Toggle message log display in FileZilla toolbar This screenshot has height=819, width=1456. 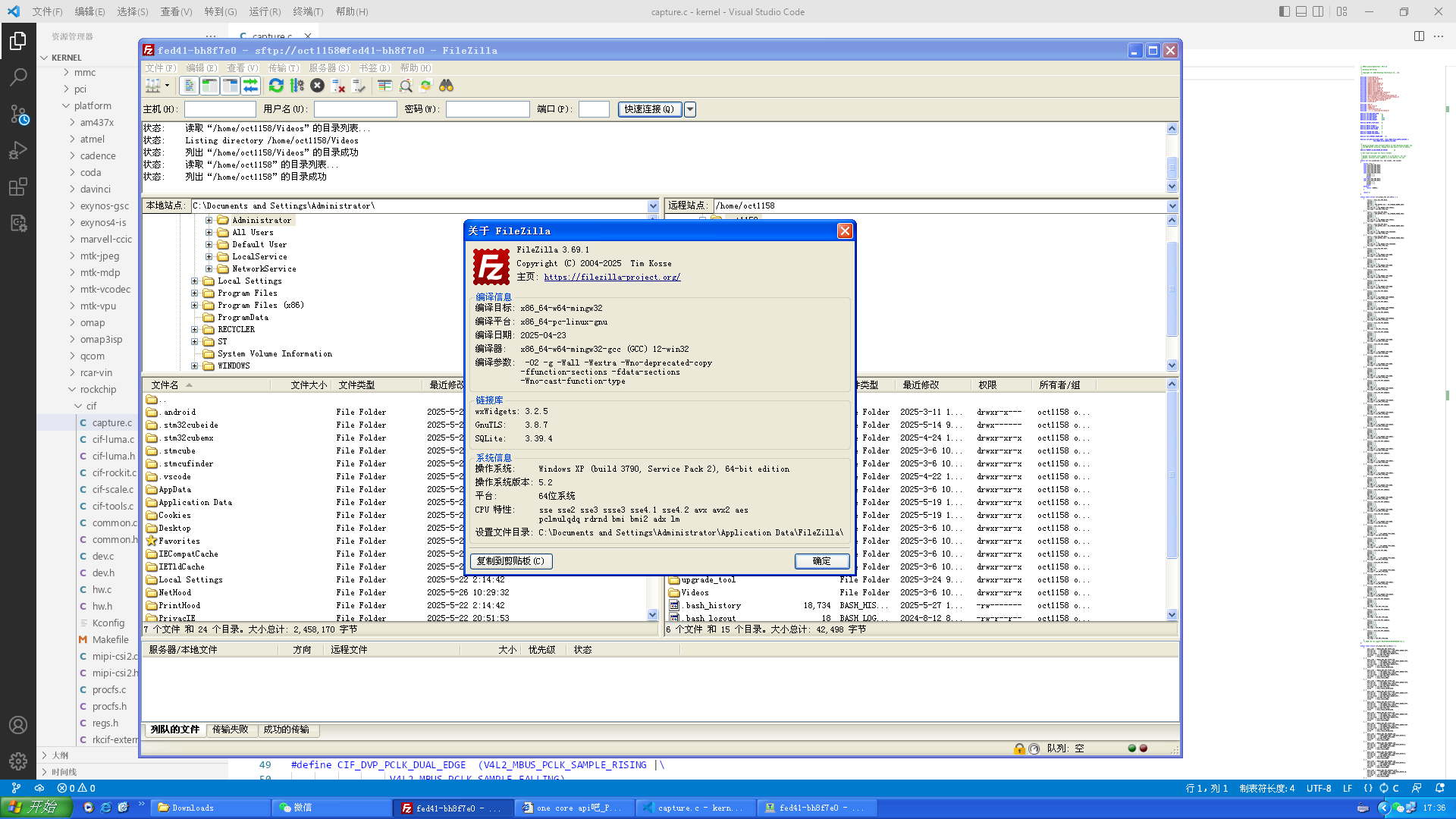(x=190, y=86)
